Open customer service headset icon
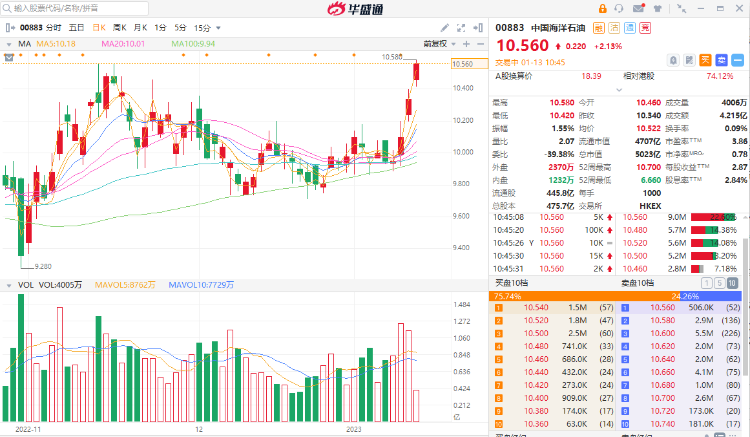This screenshot has height=437, width=750. tap(619, 9)
